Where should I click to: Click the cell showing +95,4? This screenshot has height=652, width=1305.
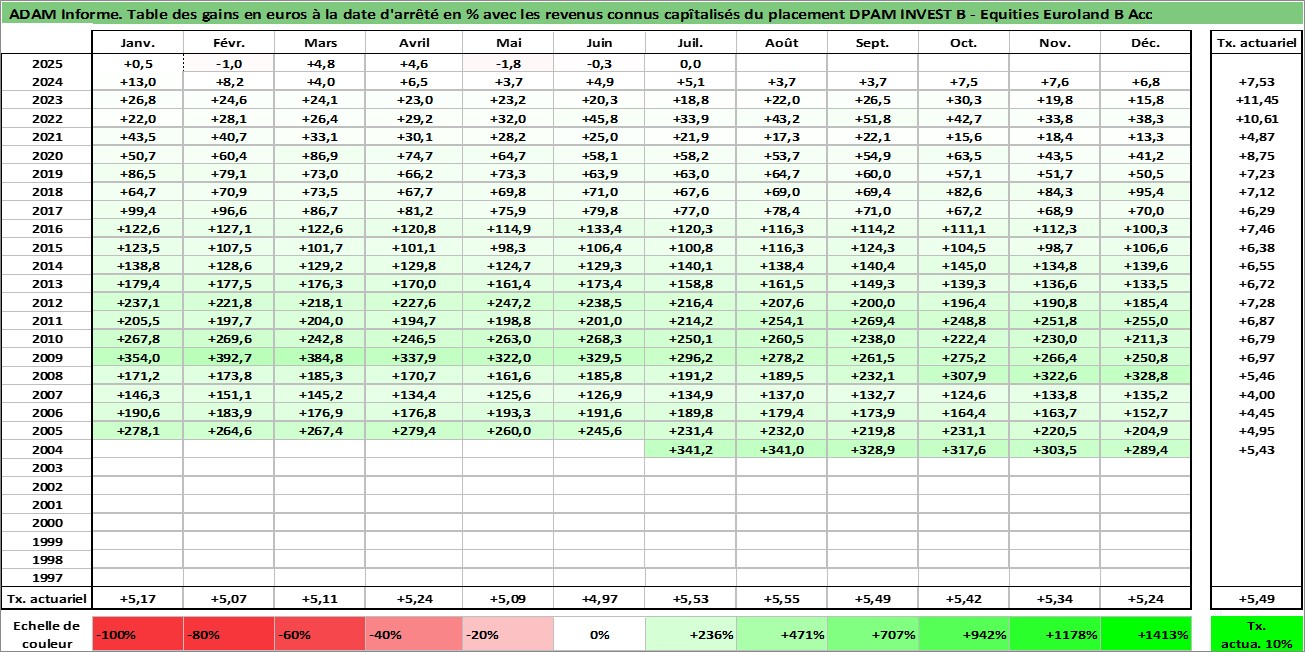[x=1146, y=192]
